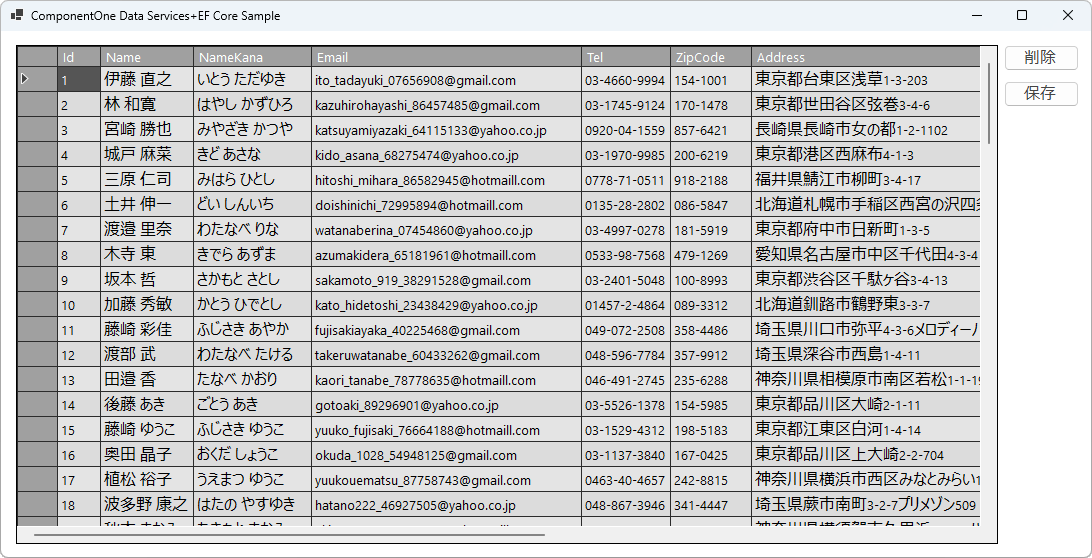Click the application icon in title bar

tap(17, 16)
